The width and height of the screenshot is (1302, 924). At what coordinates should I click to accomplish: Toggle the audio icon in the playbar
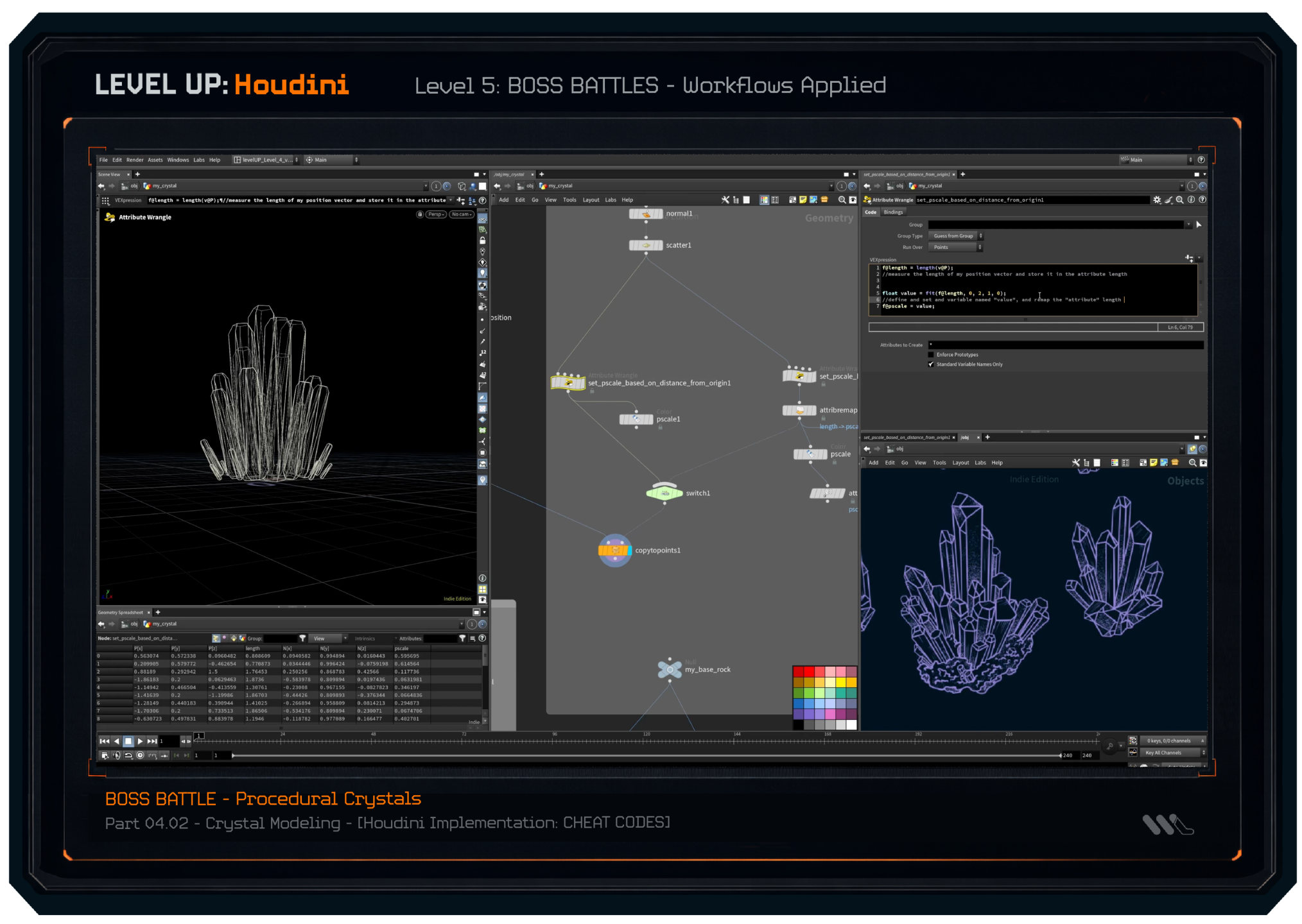click(116, 755)
